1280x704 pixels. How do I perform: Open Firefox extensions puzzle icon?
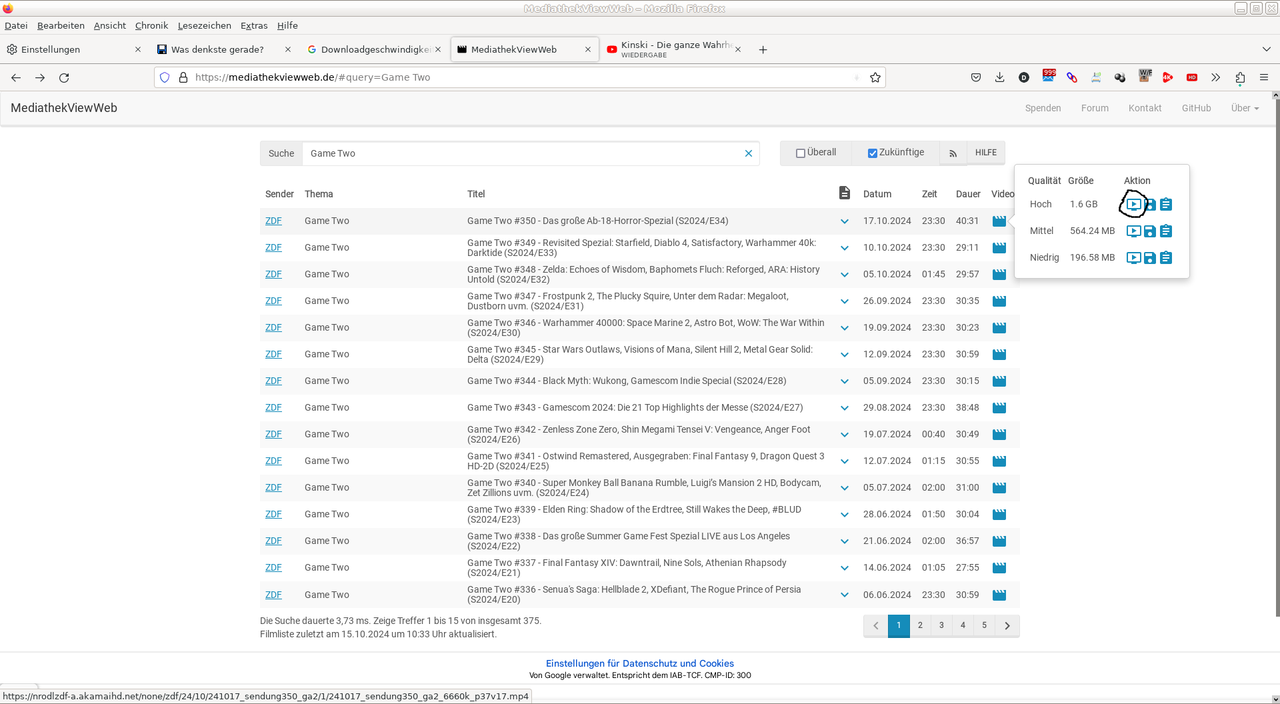(x=1240, y=77)
